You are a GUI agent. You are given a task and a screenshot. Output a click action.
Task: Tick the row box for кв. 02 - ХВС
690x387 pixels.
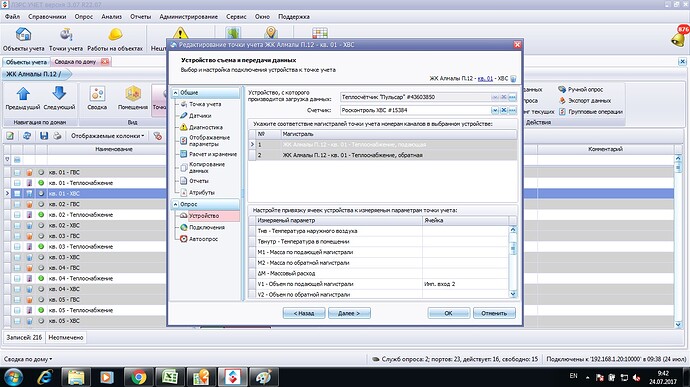[17, 225]
